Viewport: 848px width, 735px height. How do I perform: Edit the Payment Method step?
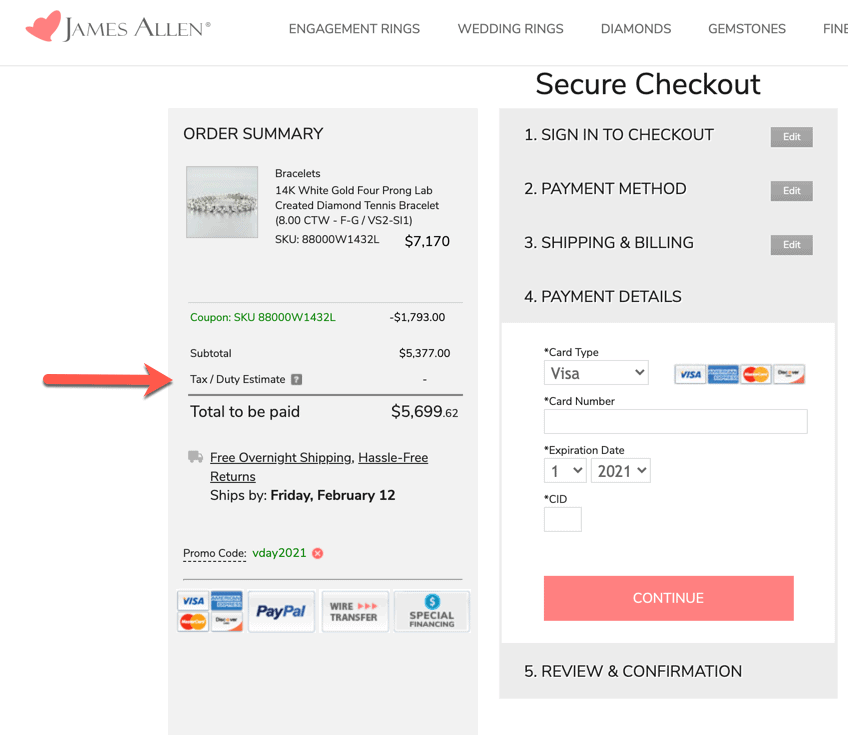pos(791,191)
